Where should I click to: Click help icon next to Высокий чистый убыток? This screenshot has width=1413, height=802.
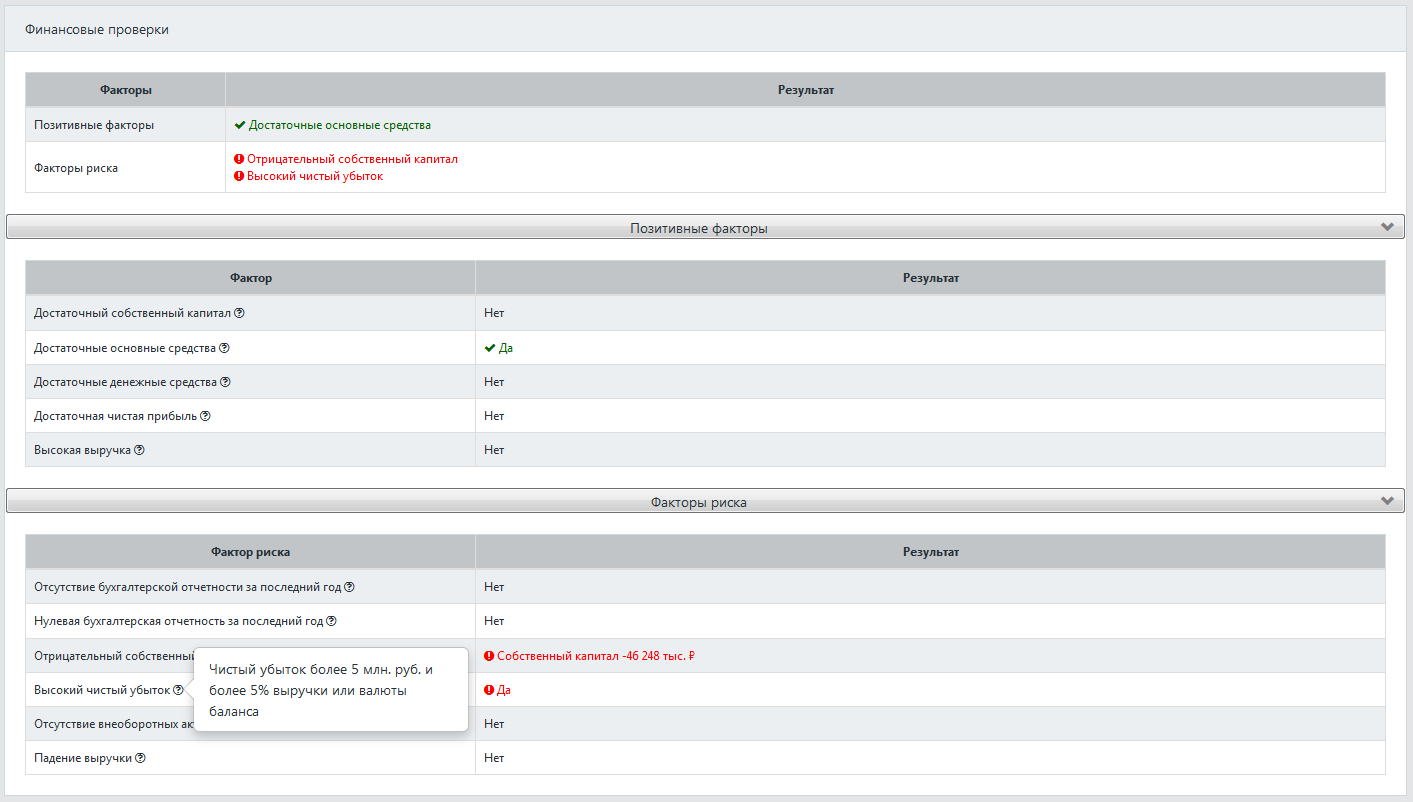tap(178, 690)
